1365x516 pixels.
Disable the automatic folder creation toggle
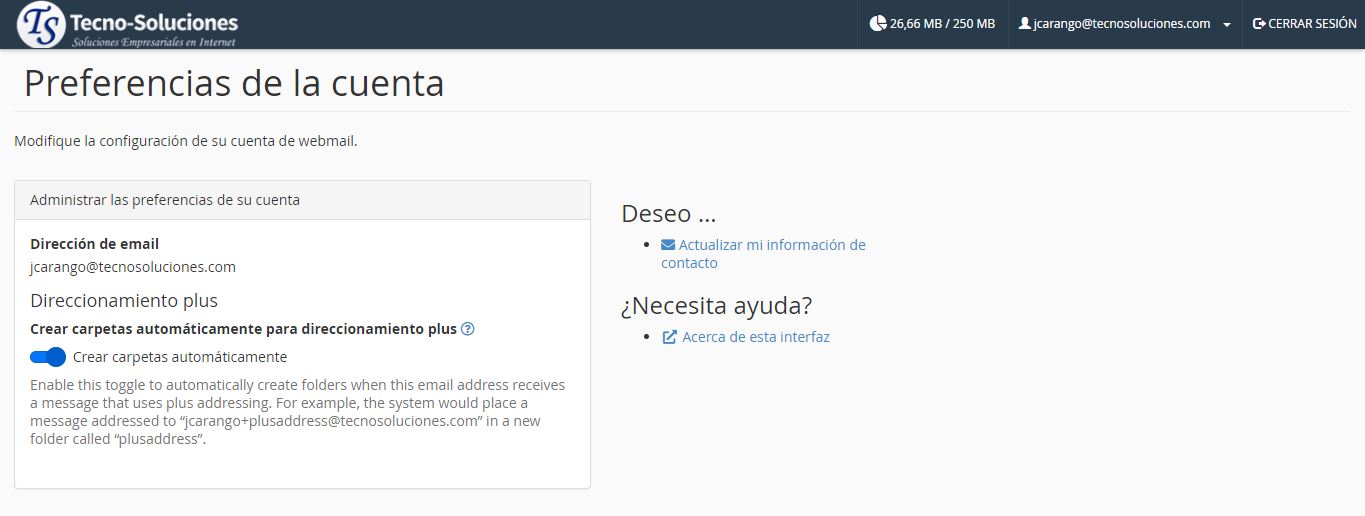tap(48, 357)
